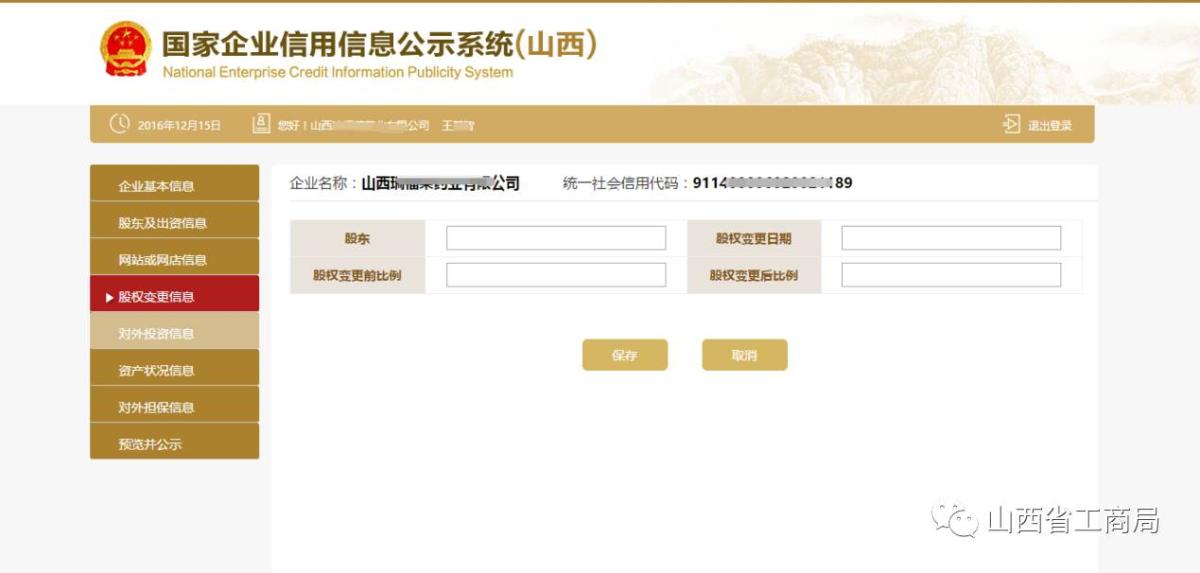
Task: Click the 股权变更后比例 input box
Action: click(950, 275)
